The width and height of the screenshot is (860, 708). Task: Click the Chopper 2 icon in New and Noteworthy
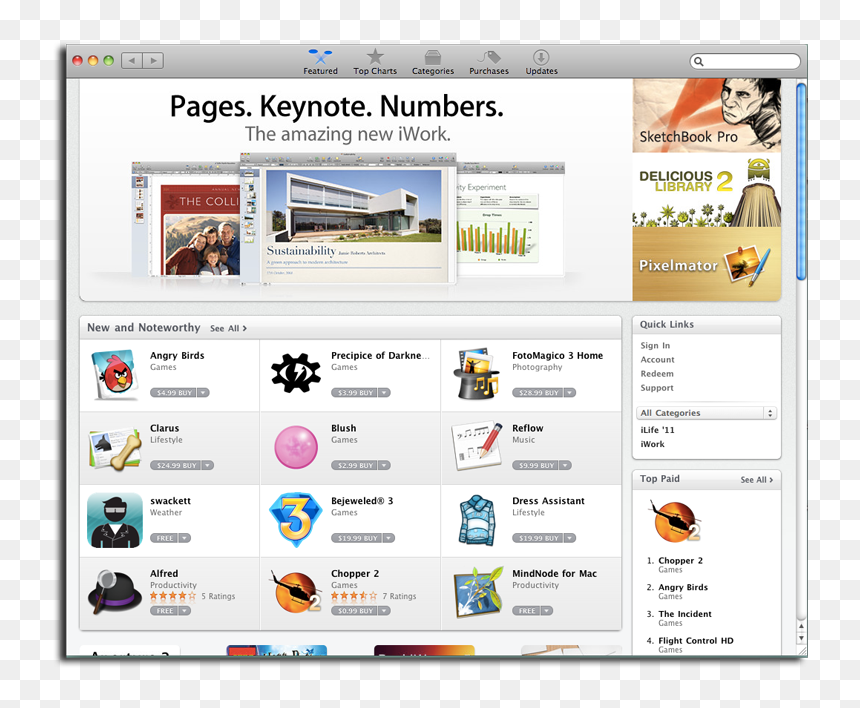point(296,591)
